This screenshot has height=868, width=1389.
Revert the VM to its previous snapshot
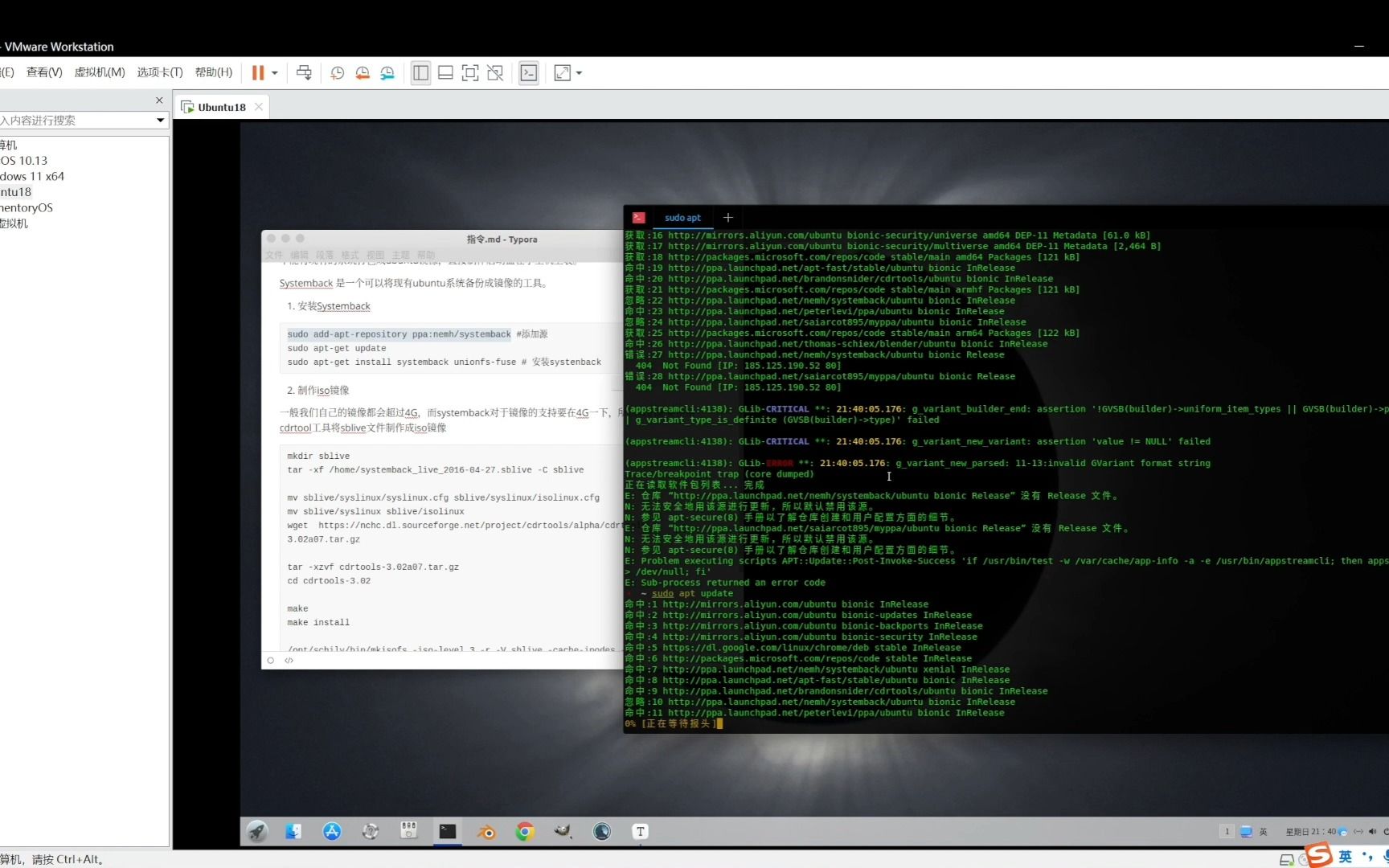coord(363,73)
